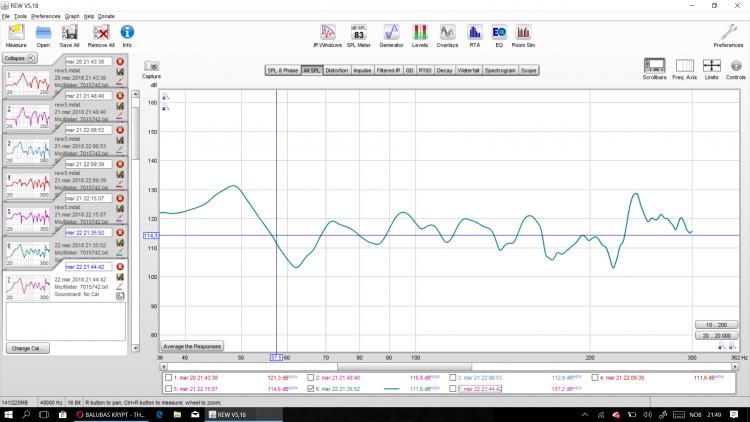750x422 pixels.
Task: Uncheck trace 6: mar 22 21:35:52
Action: 310,389
